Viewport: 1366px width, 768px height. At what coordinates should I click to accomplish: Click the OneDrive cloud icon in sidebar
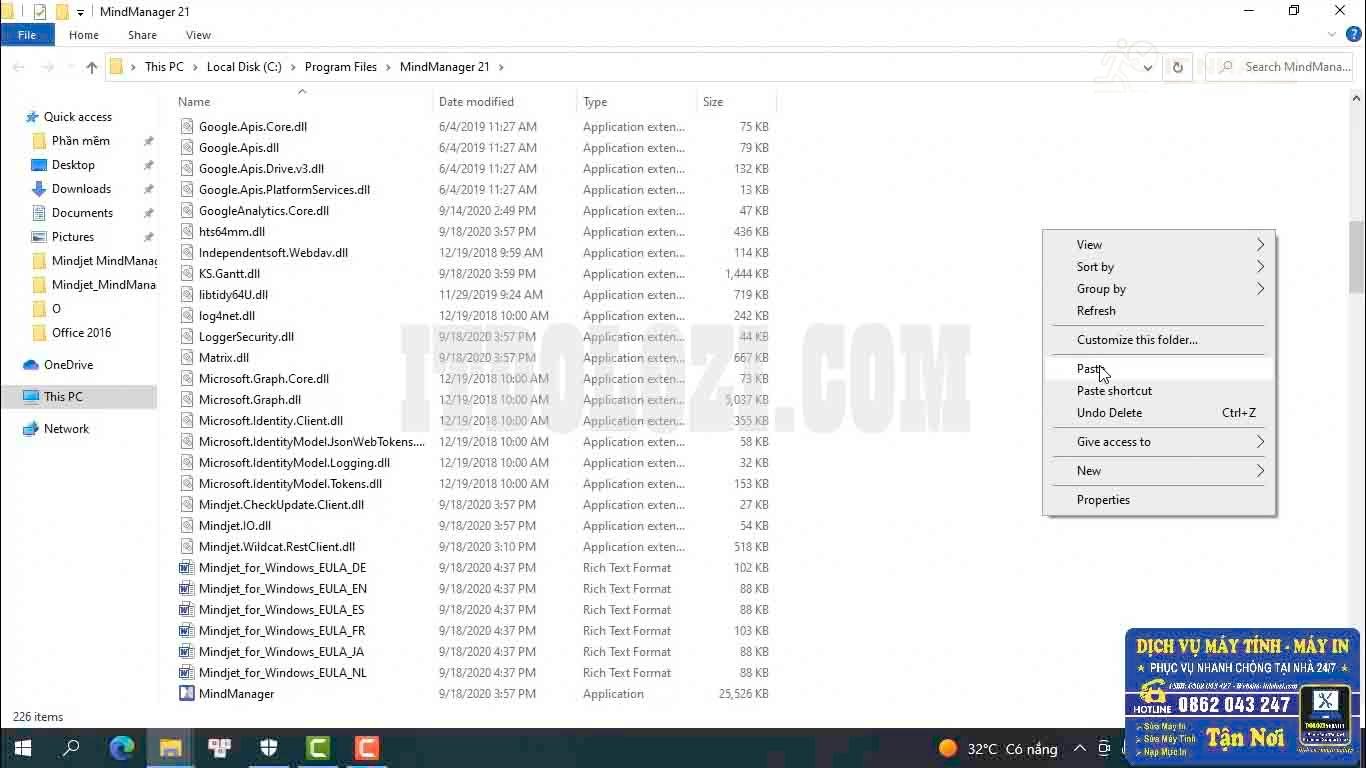(31, 365)
